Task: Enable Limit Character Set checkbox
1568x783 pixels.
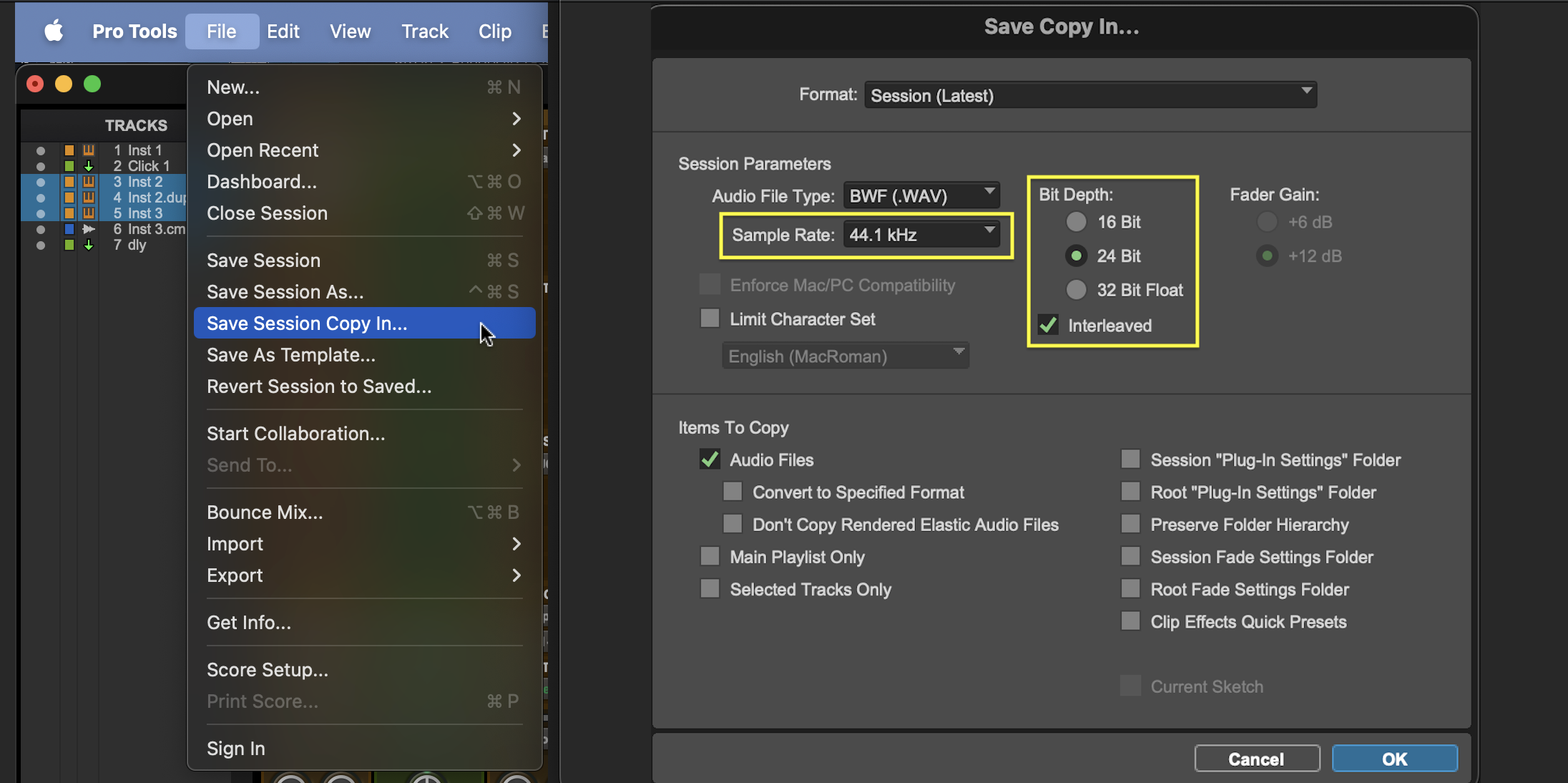Action: [x=710, y=318]
